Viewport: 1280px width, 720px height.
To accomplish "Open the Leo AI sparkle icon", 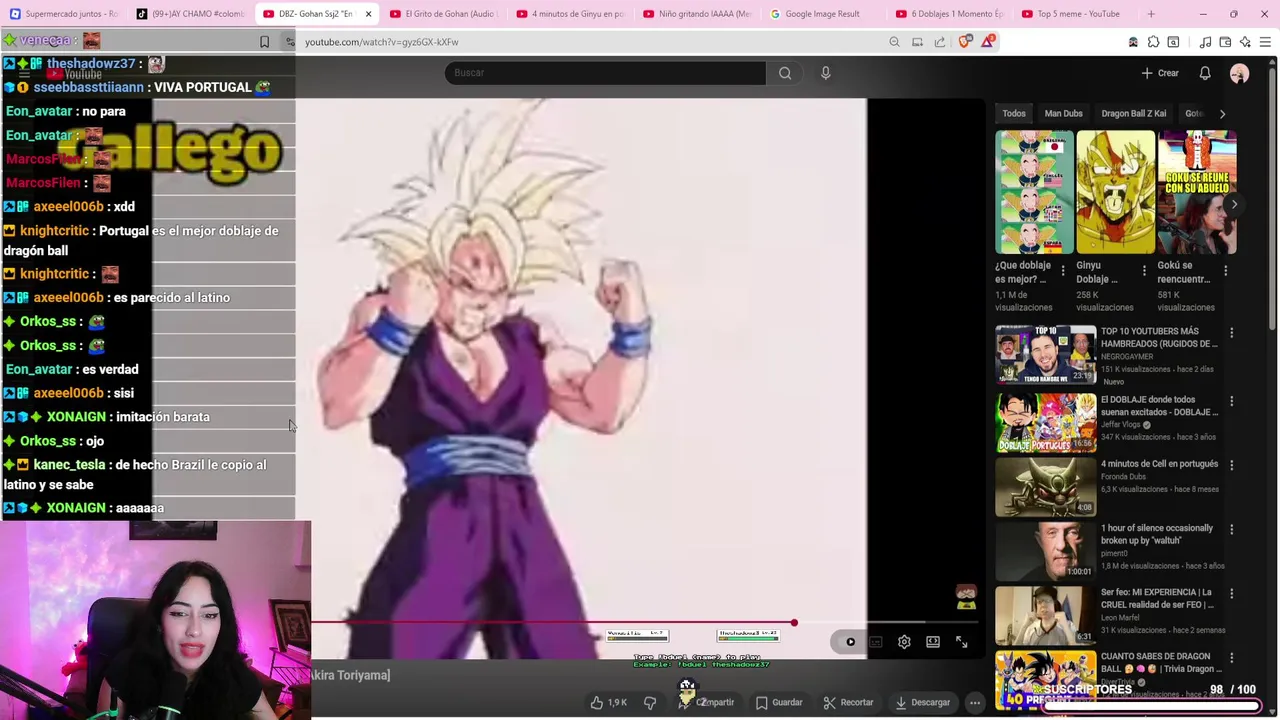I will click(x=1245, y=42).
